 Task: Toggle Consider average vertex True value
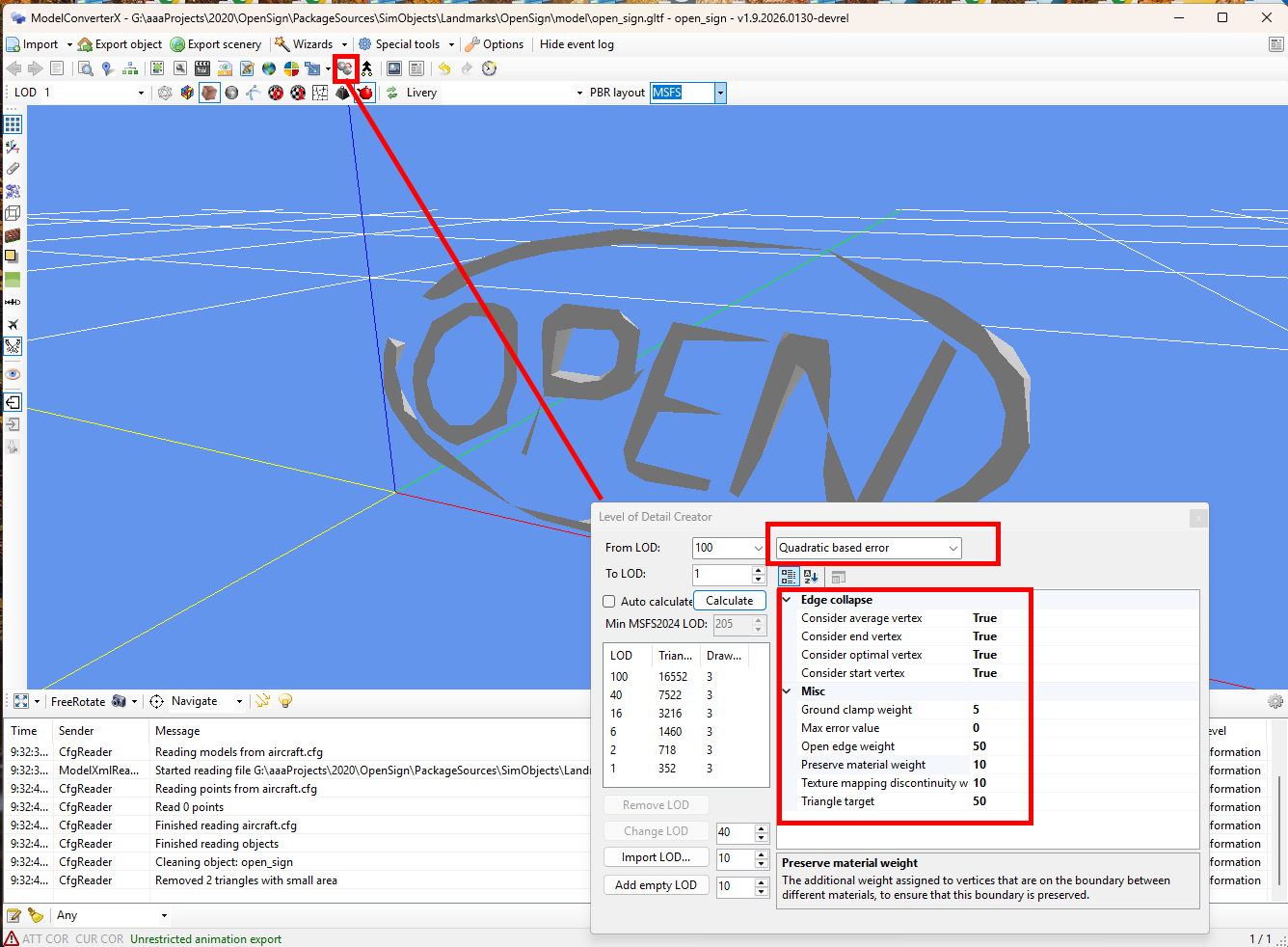tap(984, 618)
